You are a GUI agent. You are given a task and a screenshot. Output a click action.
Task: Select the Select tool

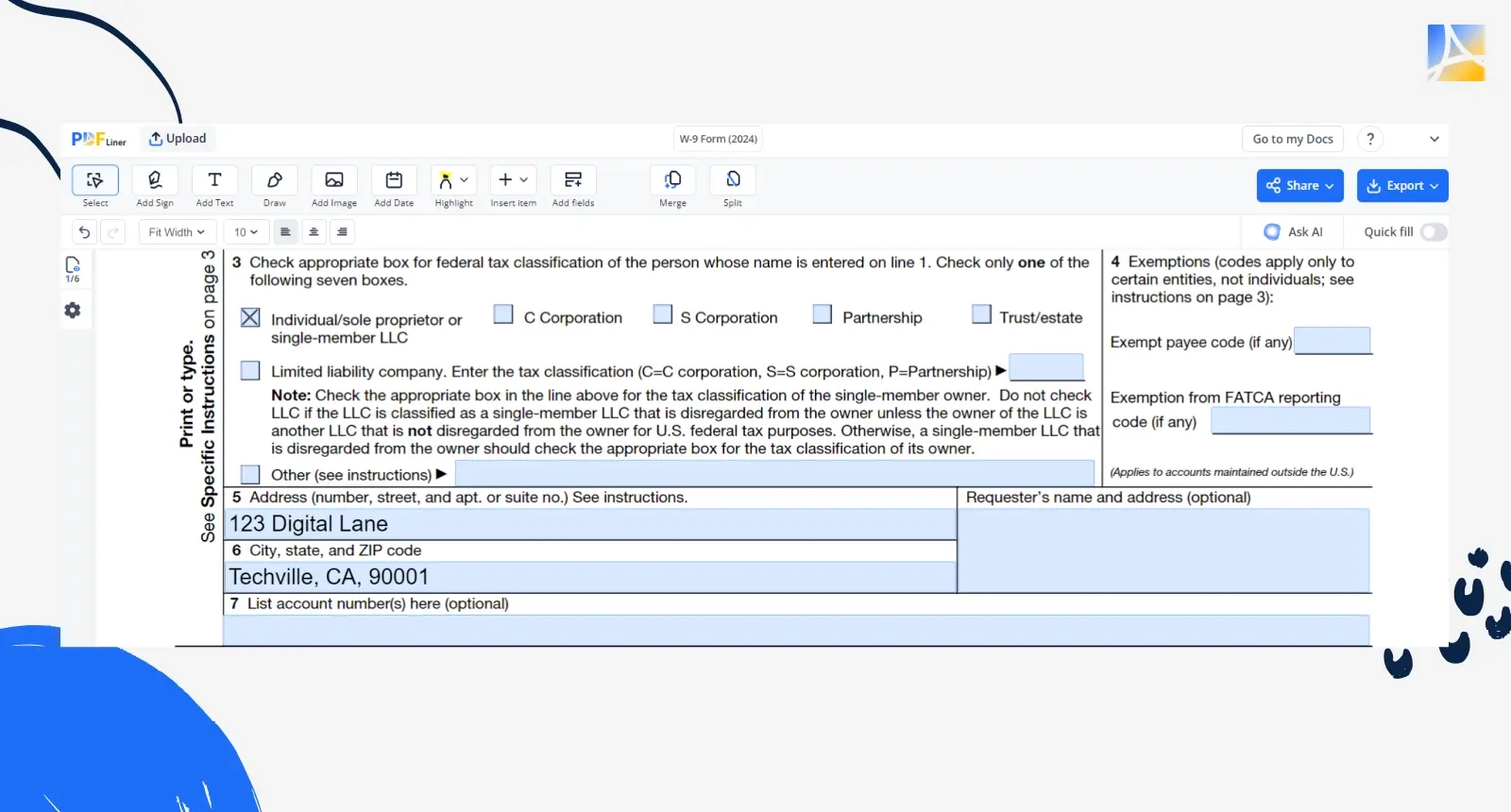[95, 180]
